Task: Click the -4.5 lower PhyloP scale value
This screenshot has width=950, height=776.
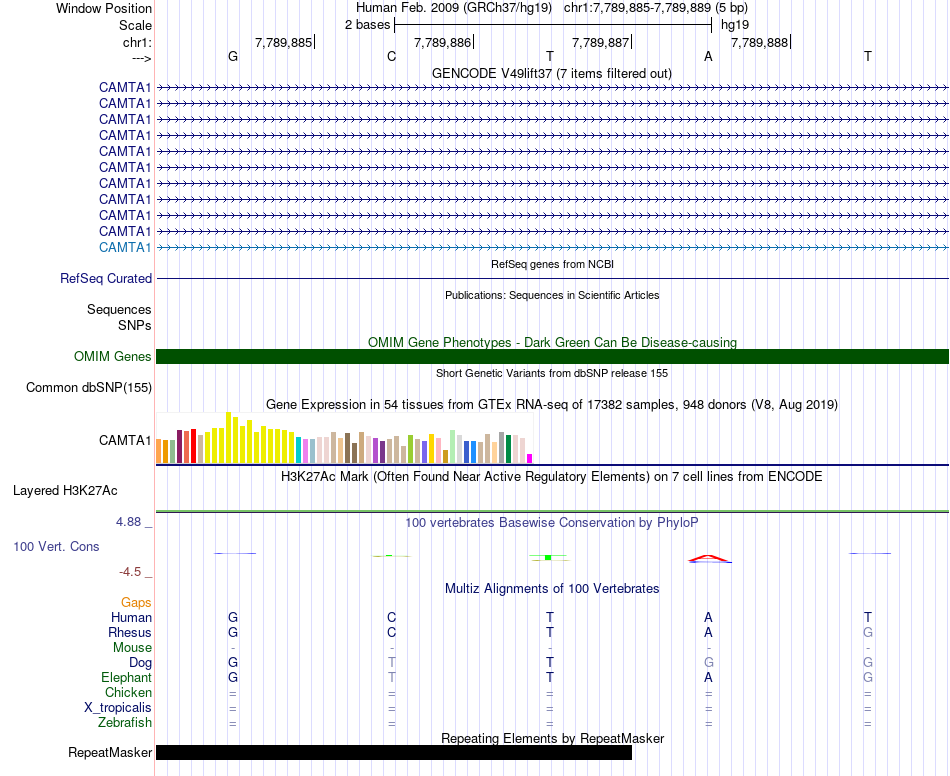Action: (x=130, y=572)
